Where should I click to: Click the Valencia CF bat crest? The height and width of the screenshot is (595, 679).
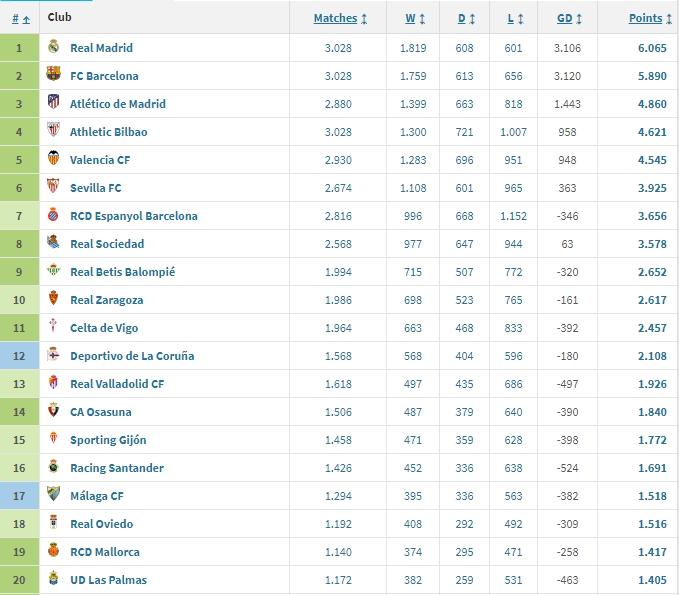pyautogui.click(x=54, y=160)
